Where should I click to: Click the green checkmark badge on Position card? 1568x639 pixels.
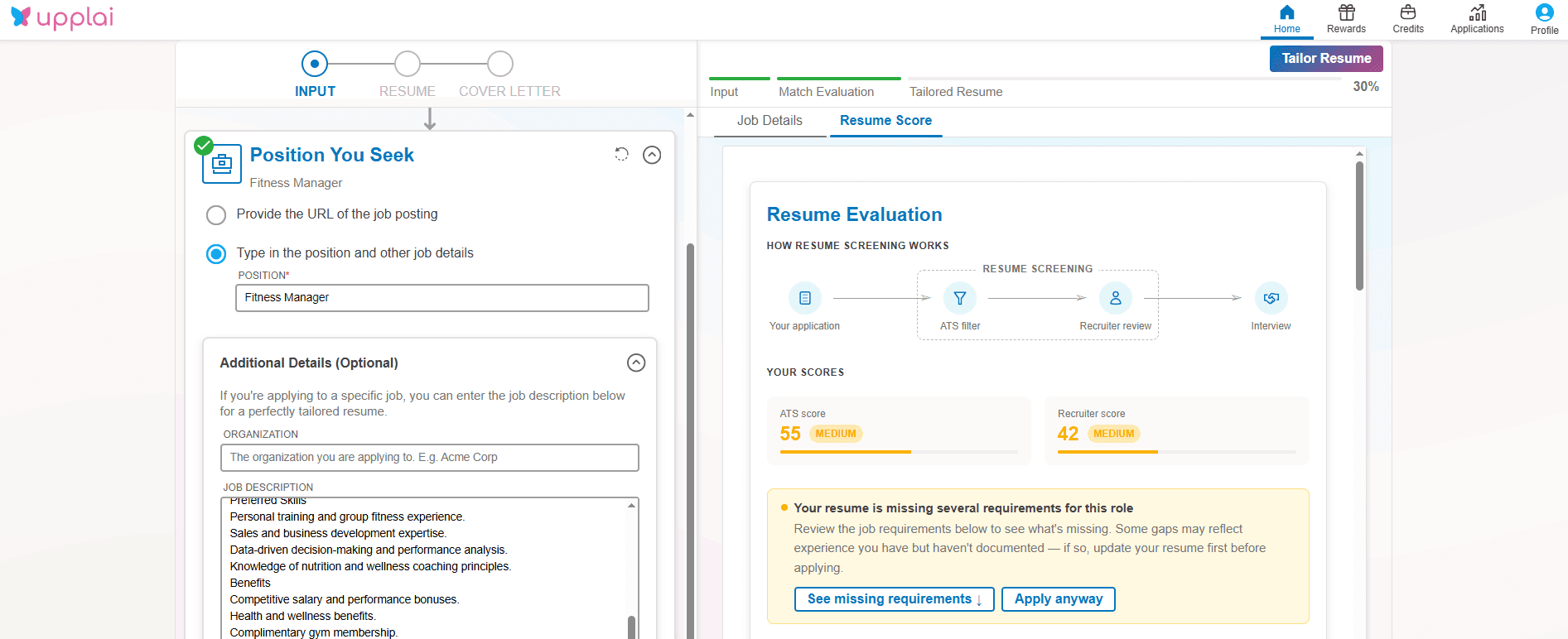click(204, 146)
